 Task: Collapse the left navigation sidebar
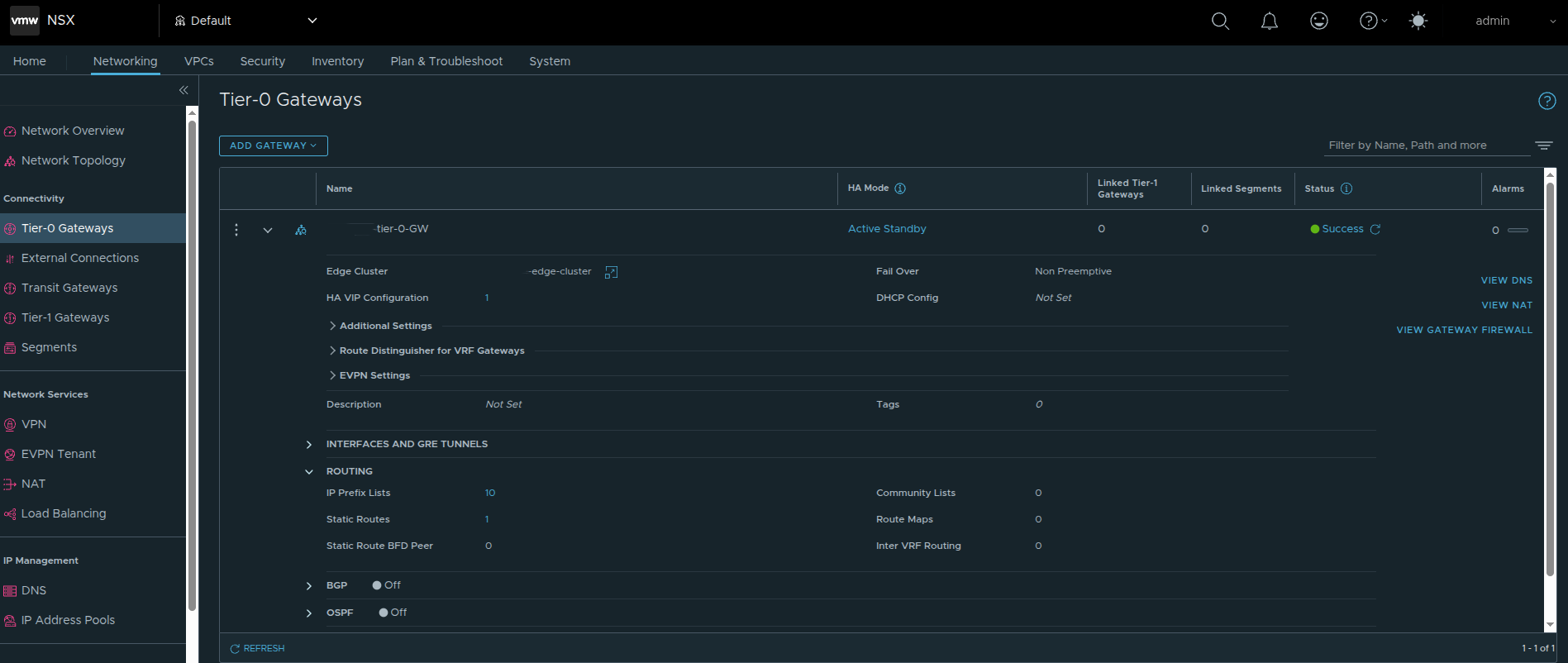pos(183,90)
